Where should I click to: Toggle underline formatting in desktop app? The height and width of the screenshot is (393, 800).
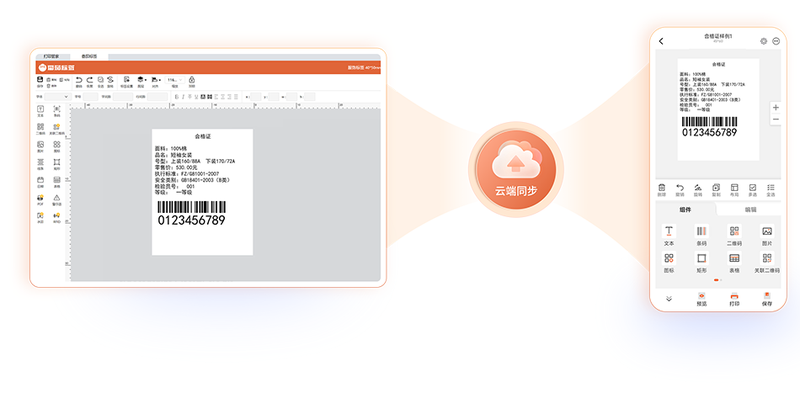[x=196, y=96]
